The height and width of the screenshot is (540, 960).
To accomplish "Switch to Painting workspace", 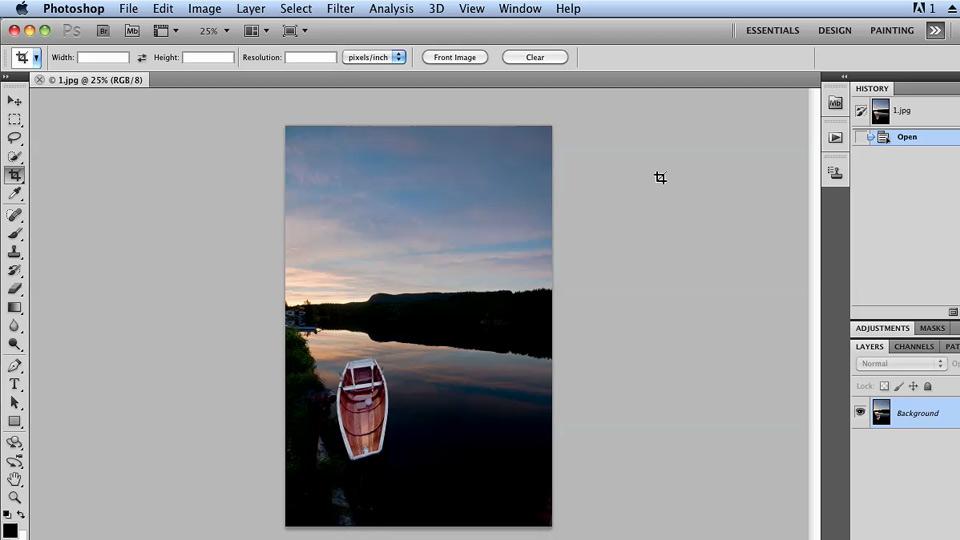I will (x=892, y=31).
